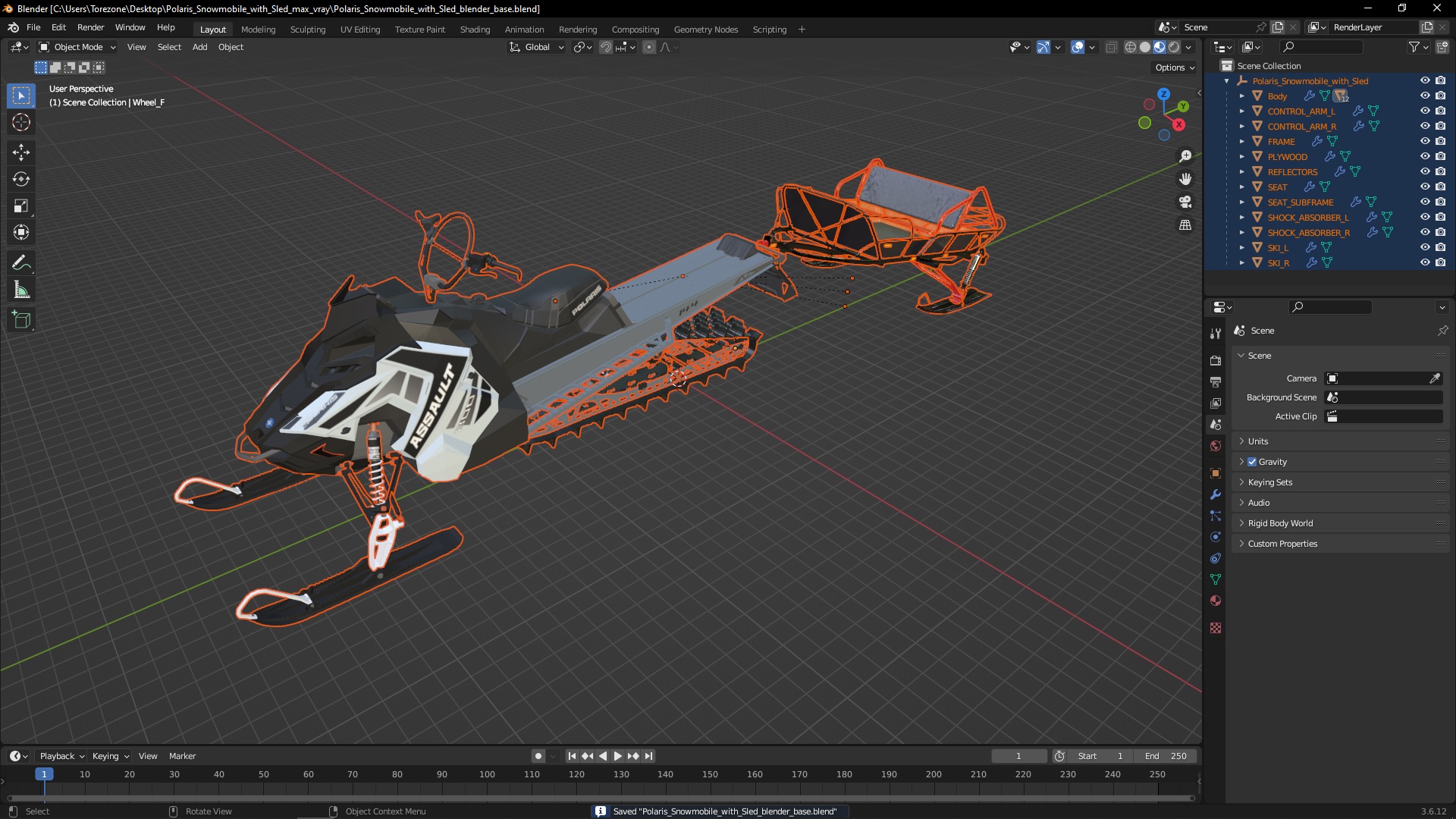The width and height of the screenshot is (1456, 819).
Task: Open the Tool properties tab
Action: 1216,334
